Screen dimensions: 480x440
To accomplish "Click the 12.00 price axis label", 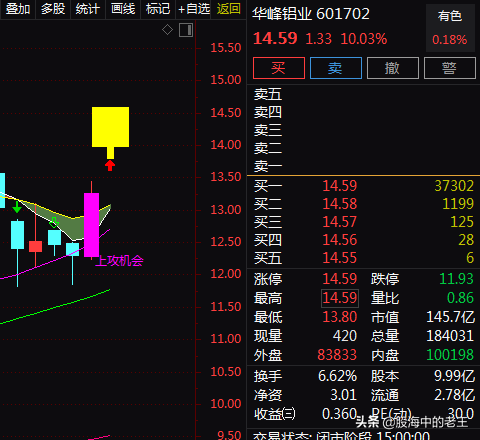I will (226, 274).
